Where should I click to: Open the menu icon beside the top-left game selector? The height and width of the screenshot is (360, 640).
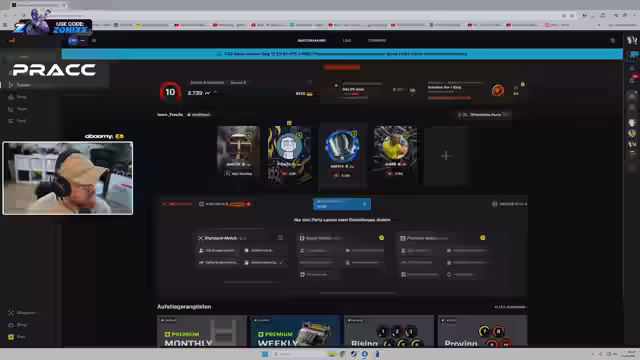(94, 40)
